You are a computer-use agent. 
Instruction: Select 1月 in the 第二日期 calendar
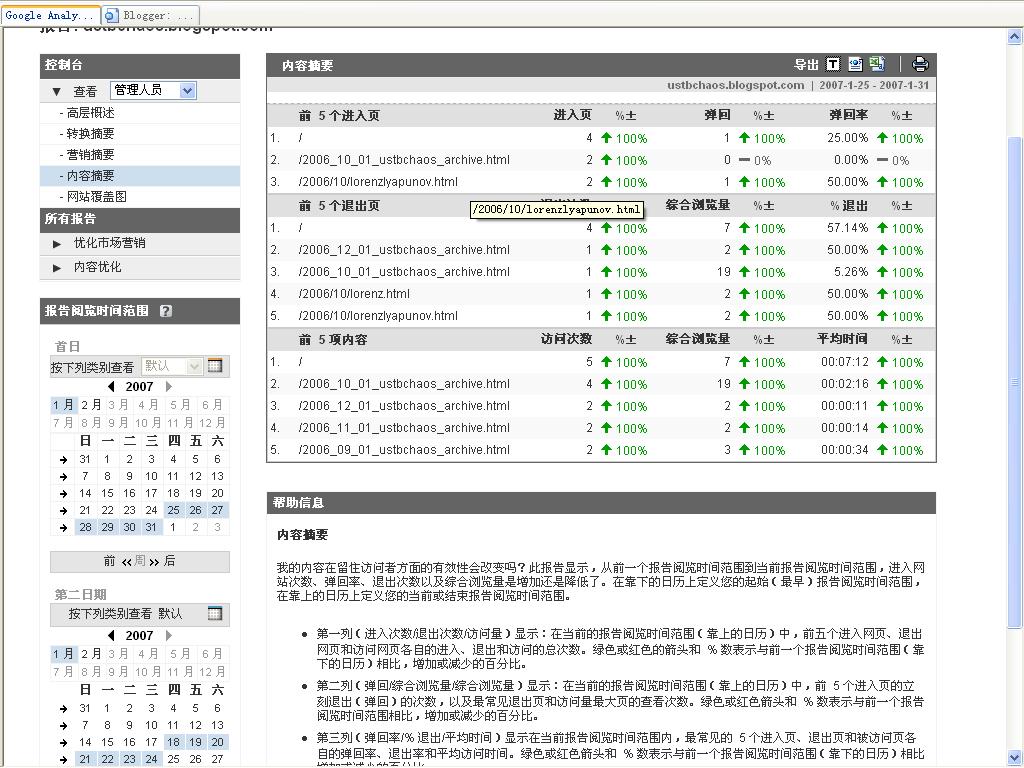[x=63, y=654]
